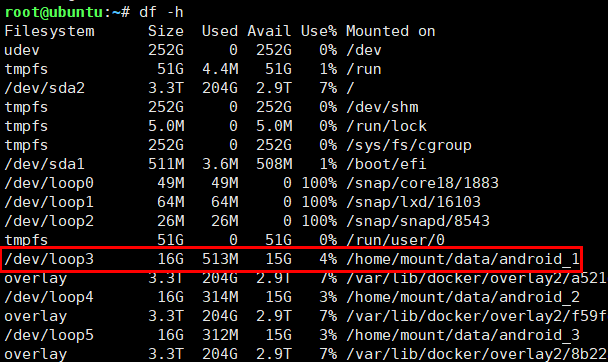Viewport: 608px width, 362px height.
Task: Click the '/dev/shm' mount path
Action: click(382, 107)
